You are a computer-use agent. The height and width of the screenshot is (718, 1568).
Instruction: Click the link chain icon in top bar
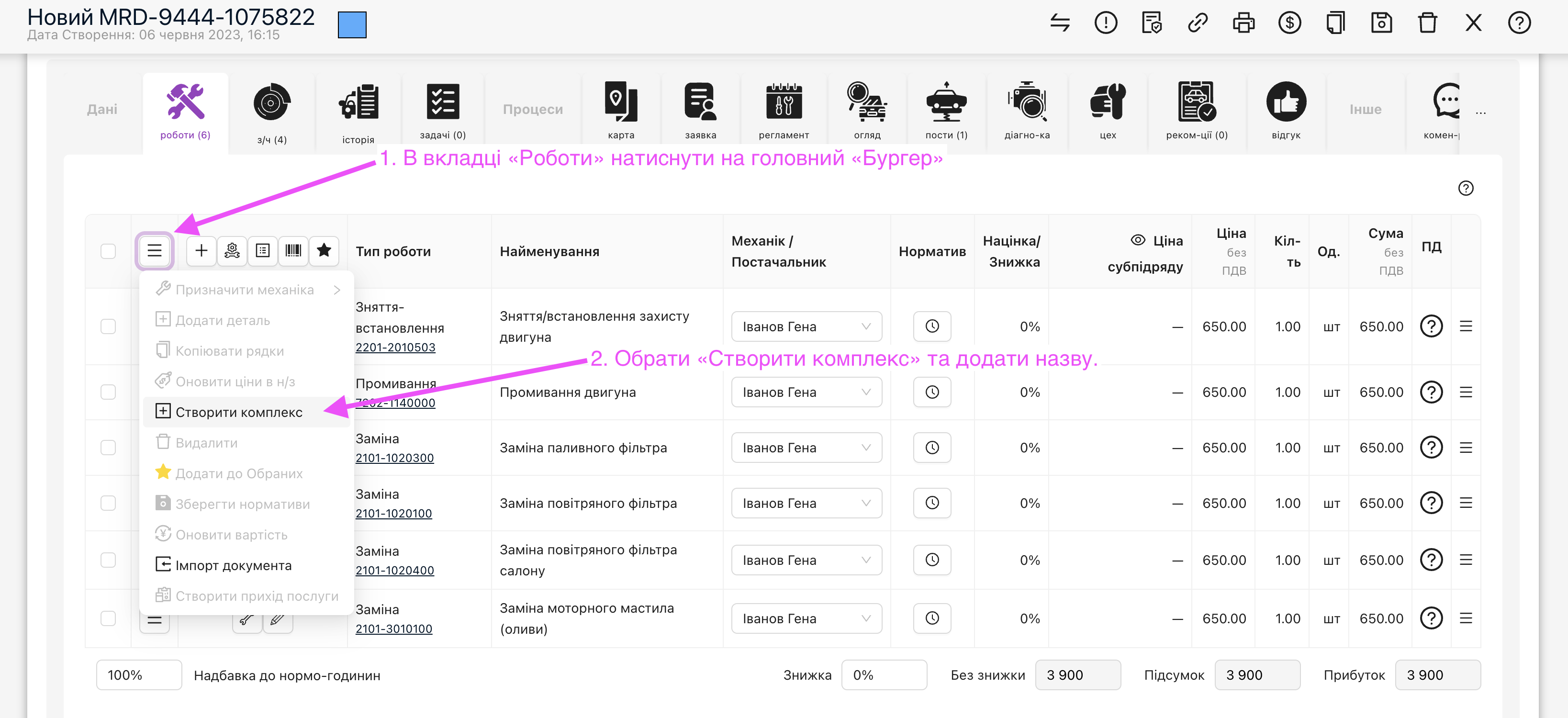point(1198,23)
